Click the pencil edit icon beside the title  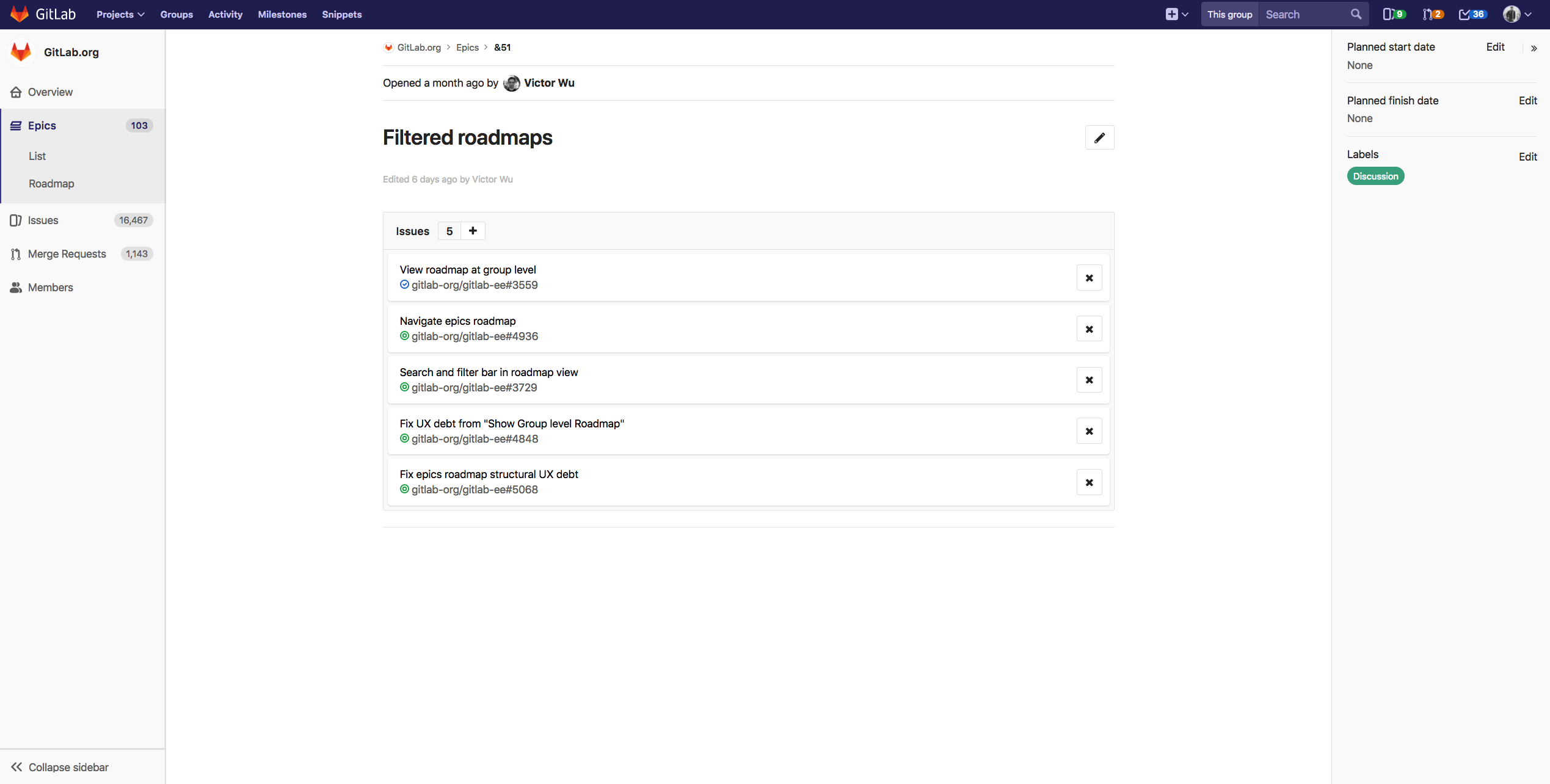(1099, 138)
